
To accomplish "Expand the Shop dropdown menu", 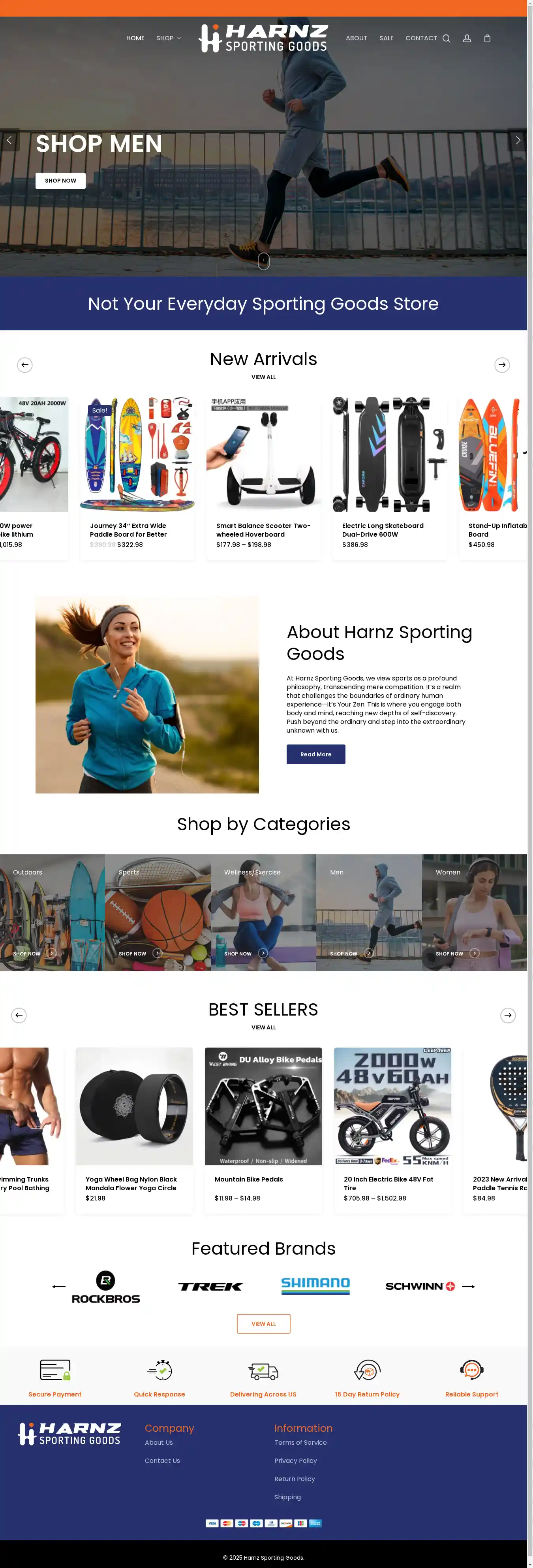I will coord(169,38).
